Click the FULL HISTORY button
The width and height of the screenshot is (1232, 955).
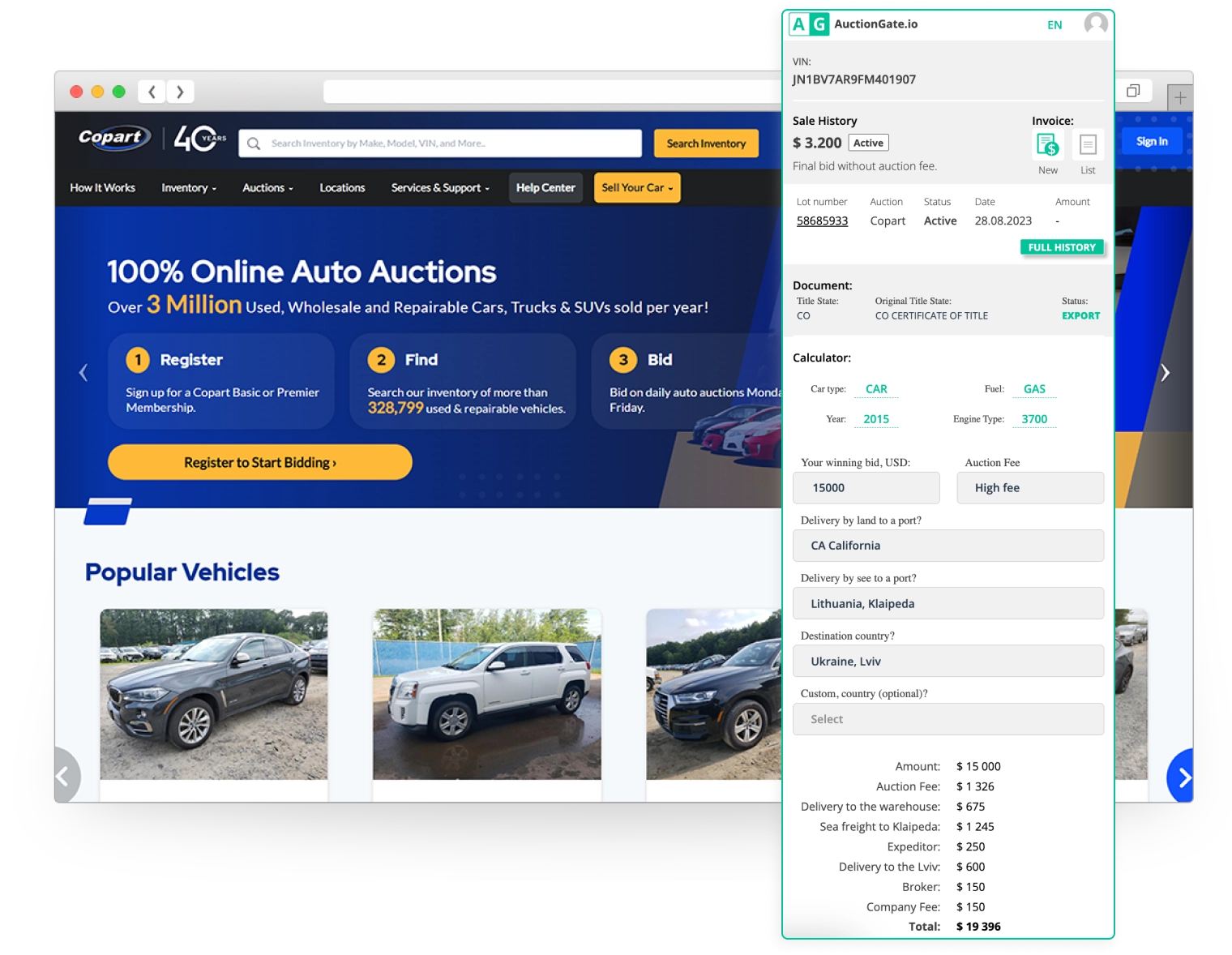click(1062, 247)
